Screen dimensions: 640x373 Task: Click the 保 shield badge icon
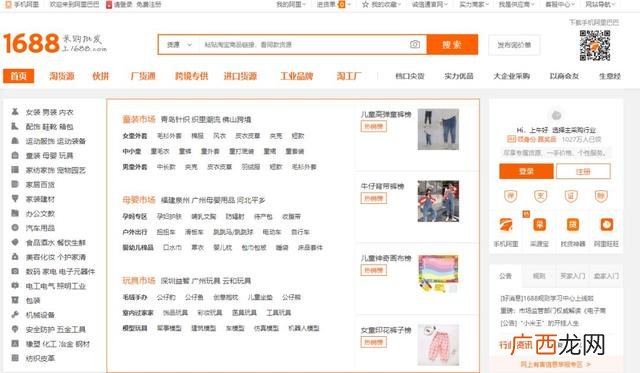tap(510, 196)
